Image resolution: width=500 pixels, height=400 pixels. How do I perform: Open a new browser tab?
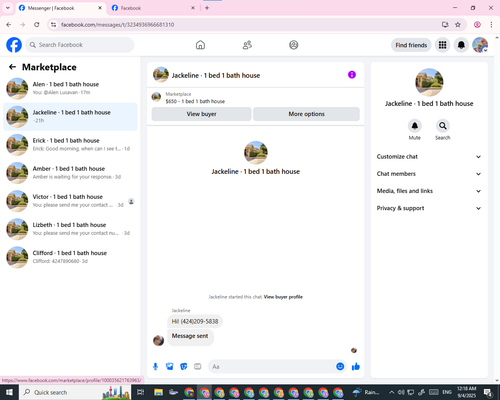click(x=207, y=8)
